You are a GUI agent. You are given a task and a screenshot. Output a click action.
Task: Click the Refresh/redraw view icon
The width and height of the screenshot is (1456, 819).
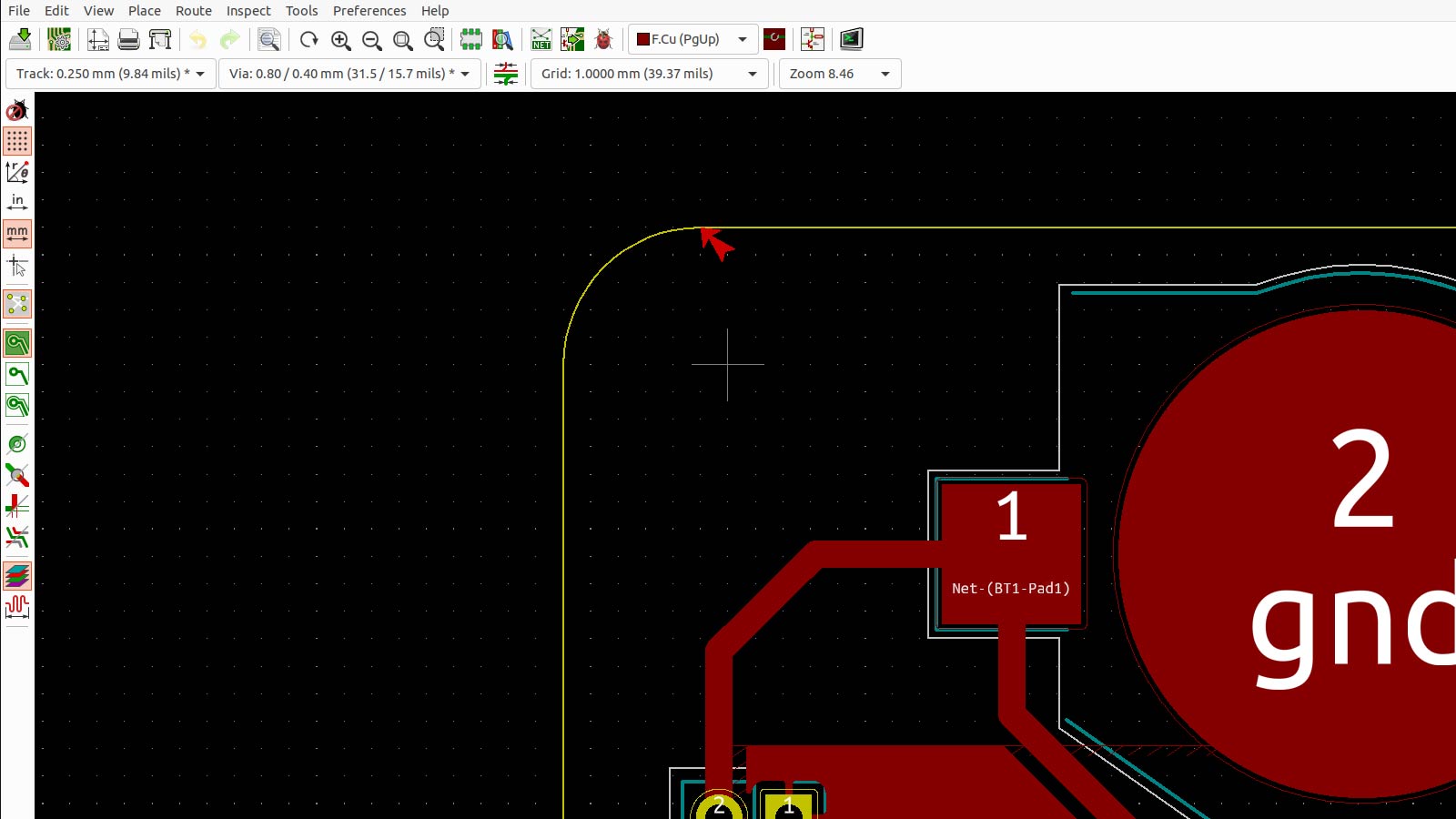point(309,39)
